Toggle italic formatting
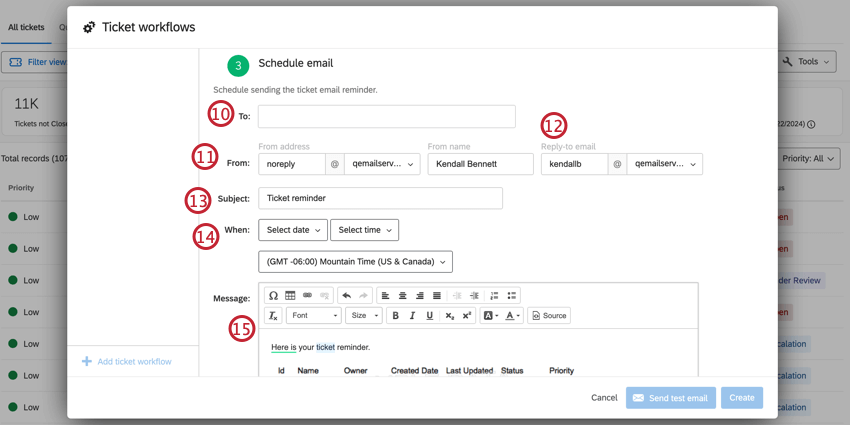The height and width of the screenshot is (425, 850). coord(412,315)
